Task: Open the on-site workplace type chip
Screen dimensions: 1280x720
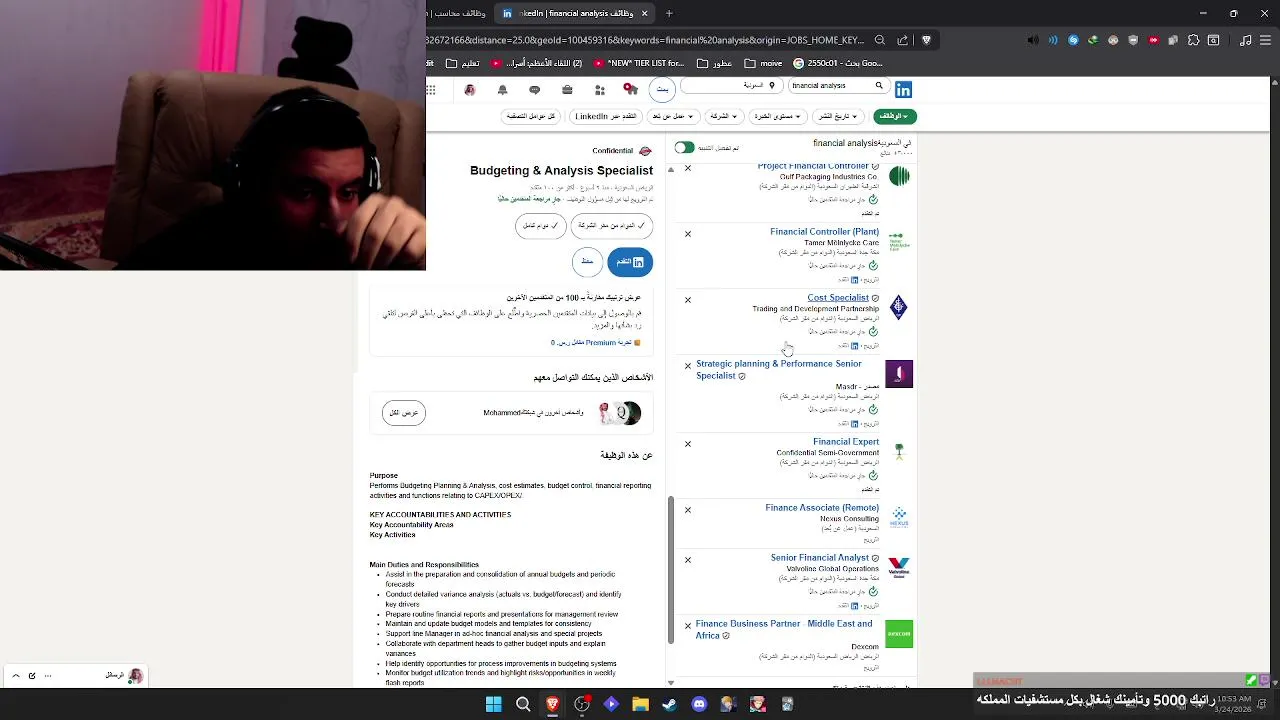Action: tap(612, 226)
